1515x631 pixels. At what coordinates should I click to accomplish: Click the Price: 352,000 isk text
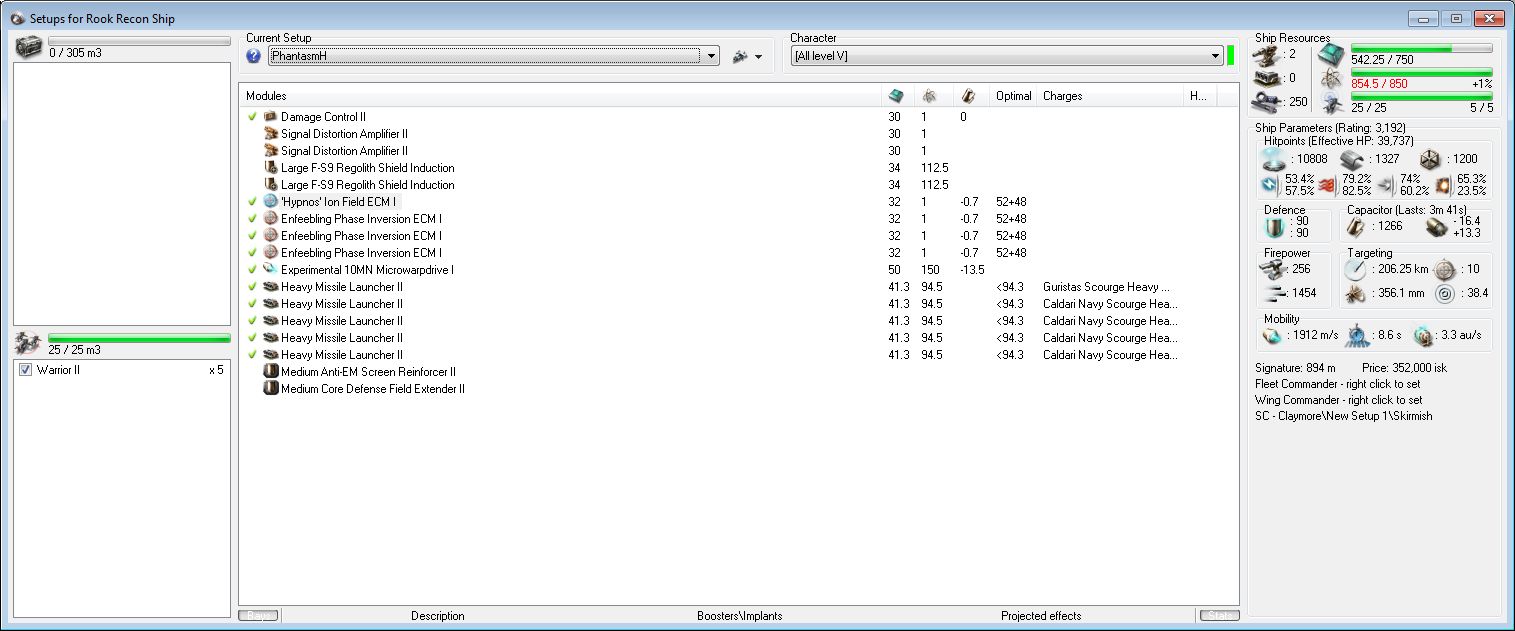pos(1406,368)
